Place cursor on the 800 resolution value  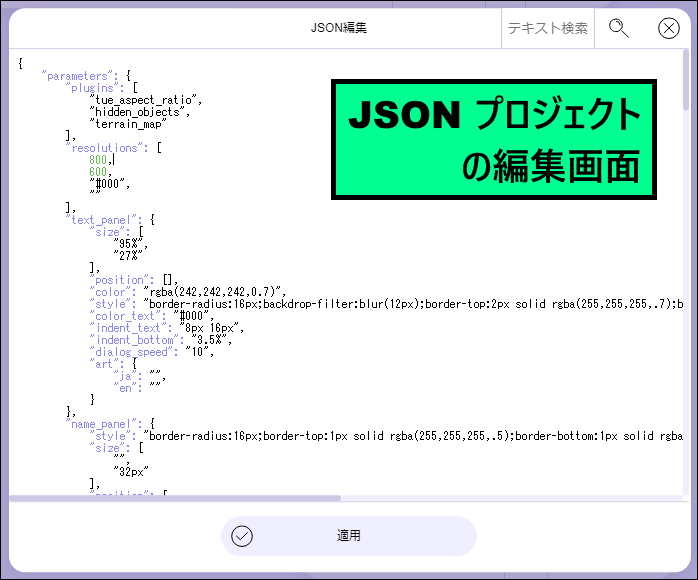[98, 160]
